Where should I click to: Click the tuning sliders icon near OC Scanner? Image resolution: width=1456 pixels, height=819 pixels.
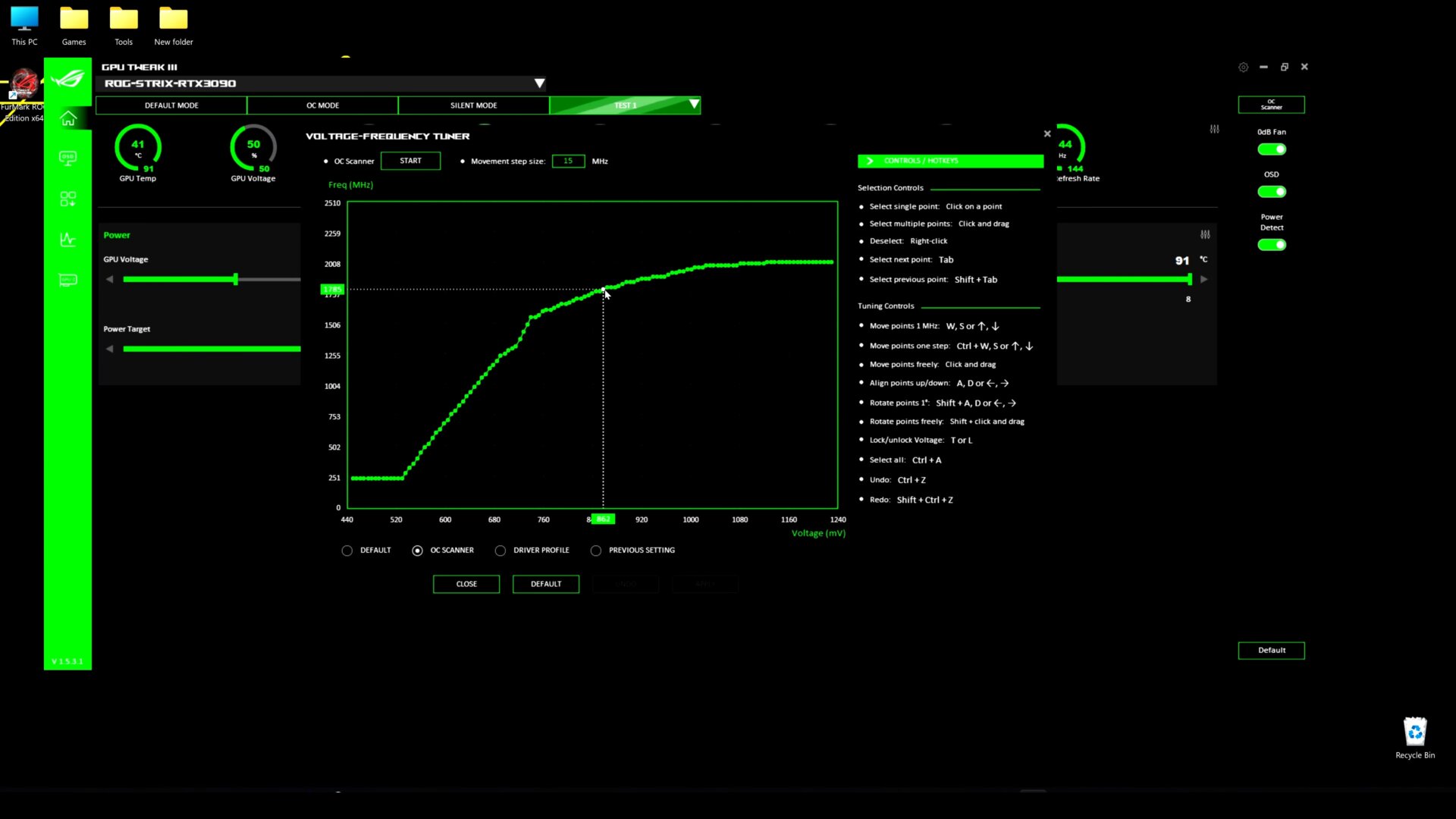pos(1214,130)
